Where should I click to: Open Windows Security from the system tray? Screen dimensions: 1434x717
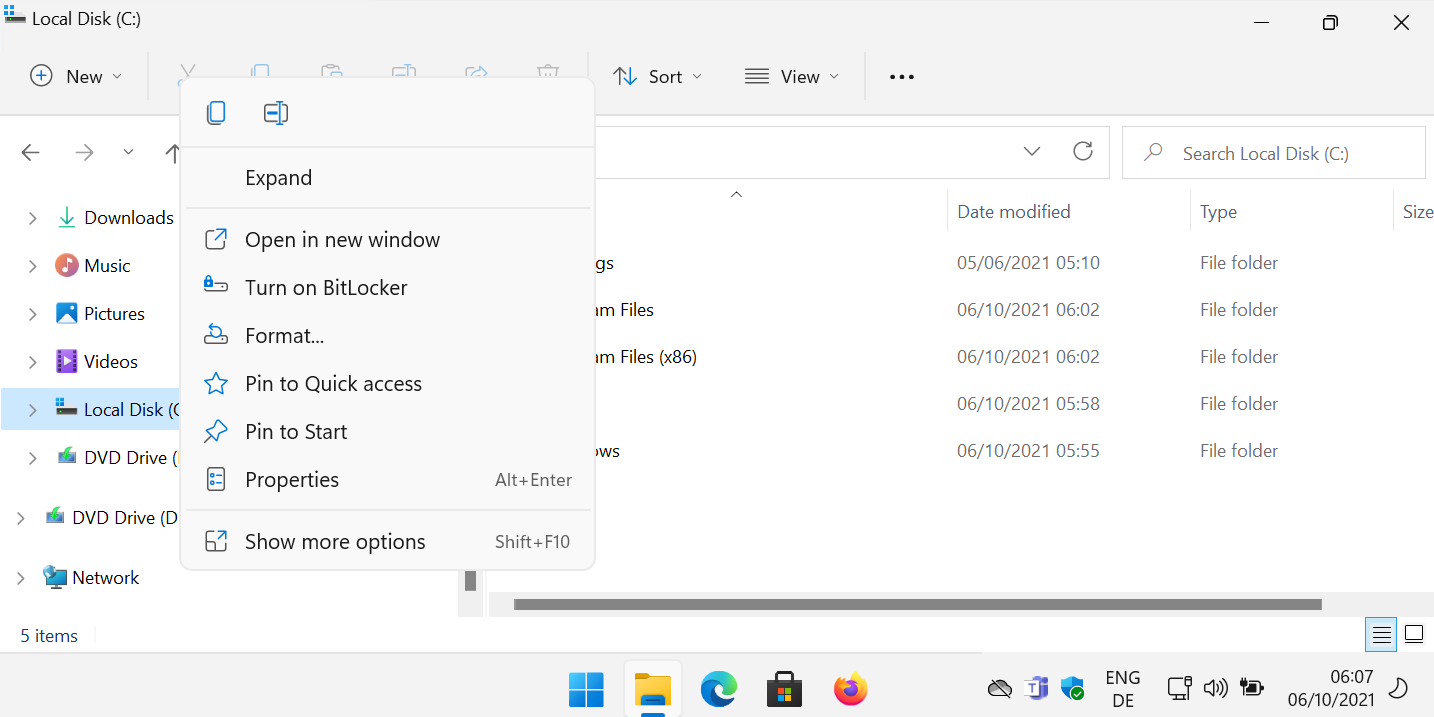click(1072, 688)
